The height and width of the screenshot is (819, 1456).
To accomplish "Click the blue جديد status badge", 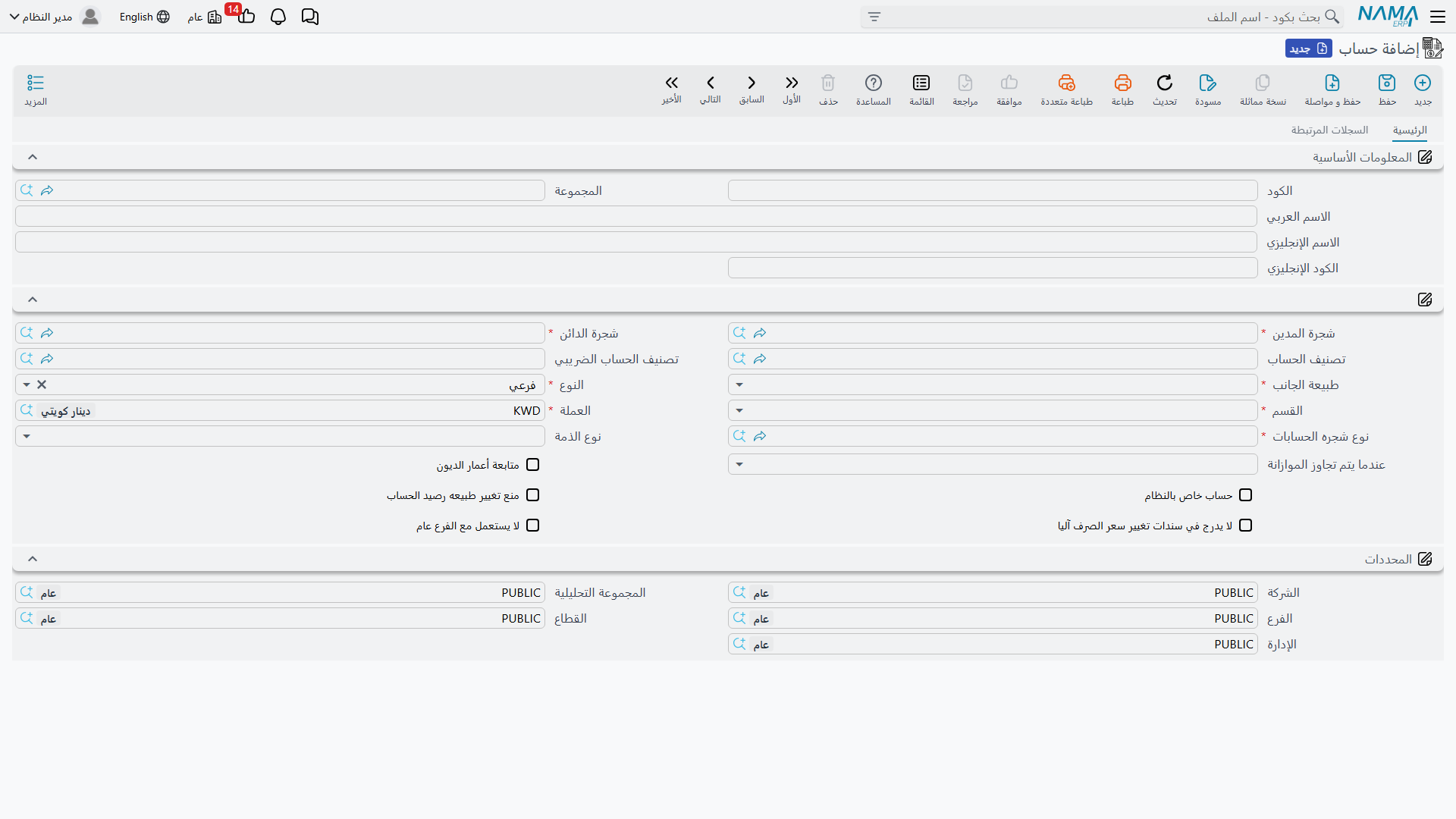I will point(1308,49).
